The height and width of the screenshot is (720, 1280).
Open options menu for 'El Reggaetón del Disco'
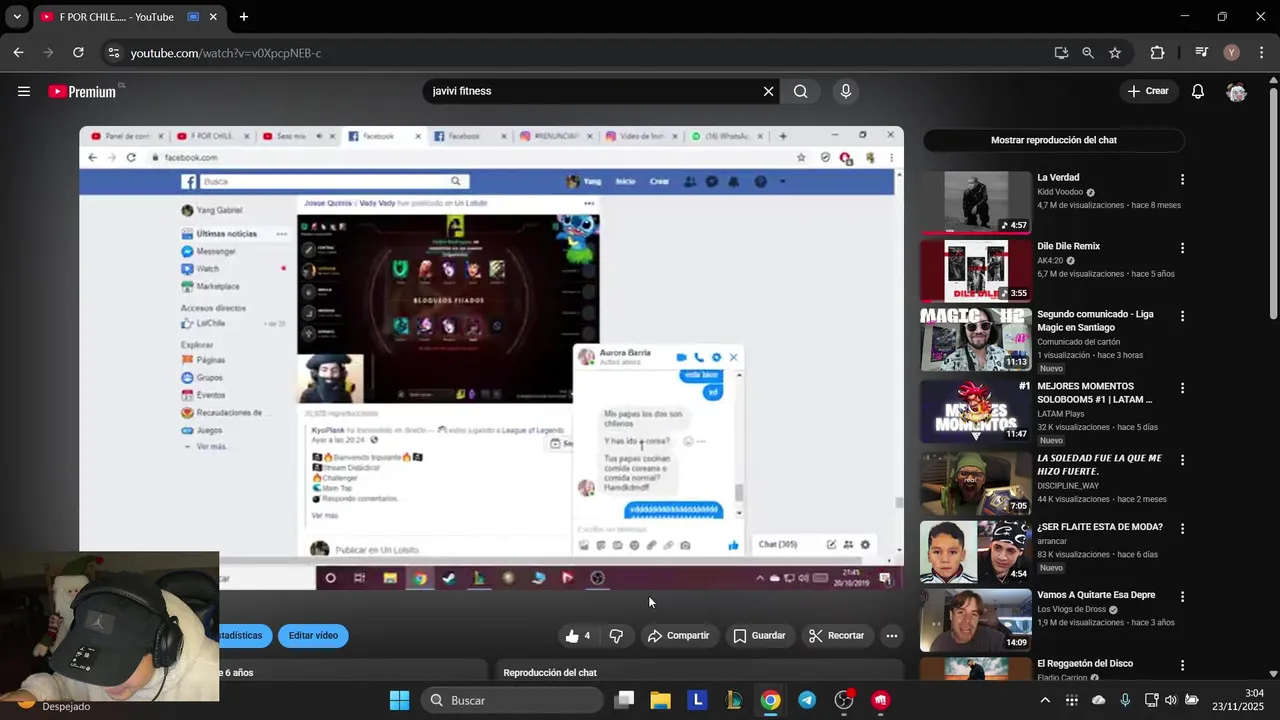click(1183, 664)
